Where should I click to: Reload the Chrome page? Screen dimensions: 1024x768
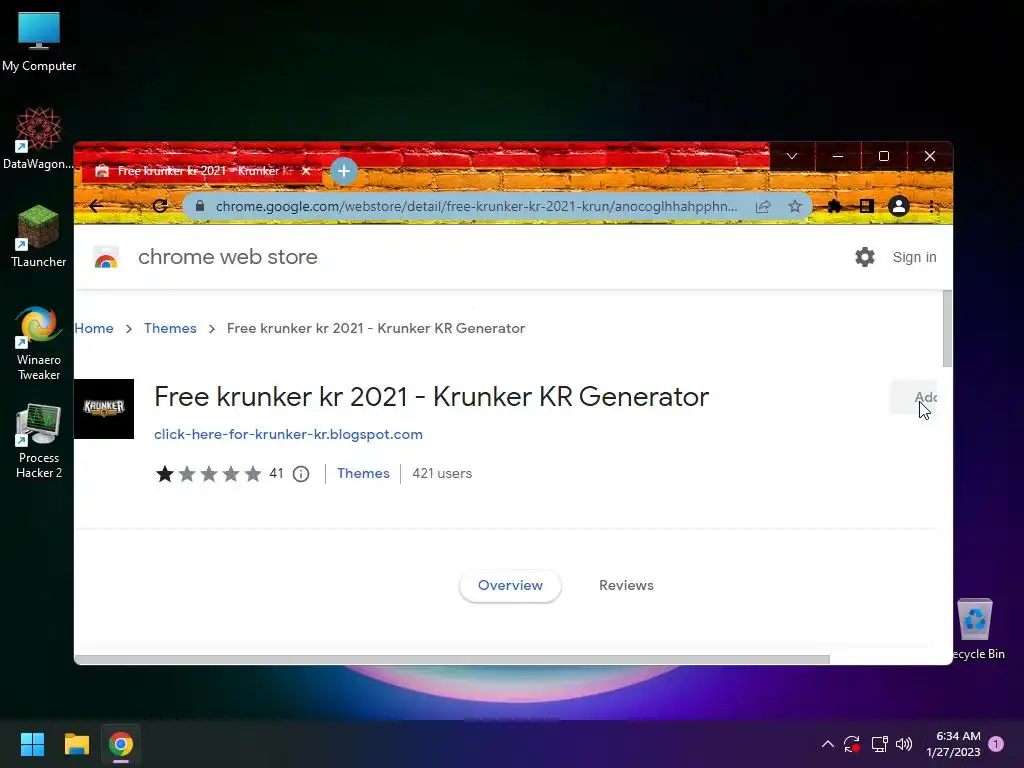tap(160, 206)
